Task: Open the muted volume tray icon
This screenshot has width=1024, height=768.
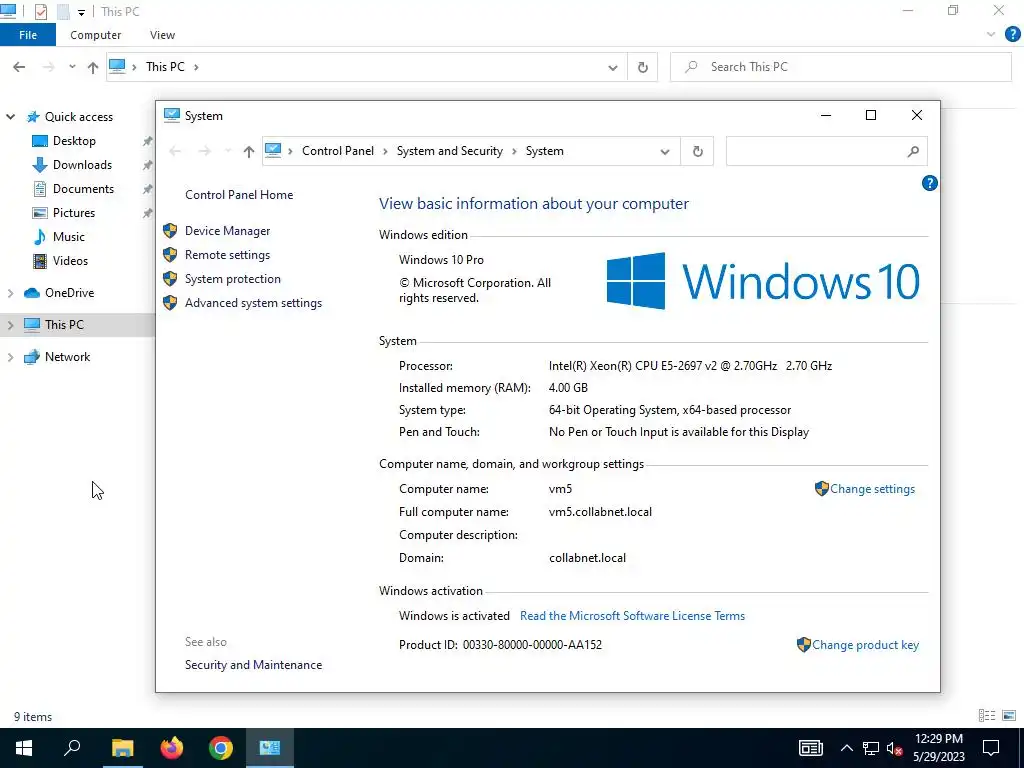Action: coord(895,748)
